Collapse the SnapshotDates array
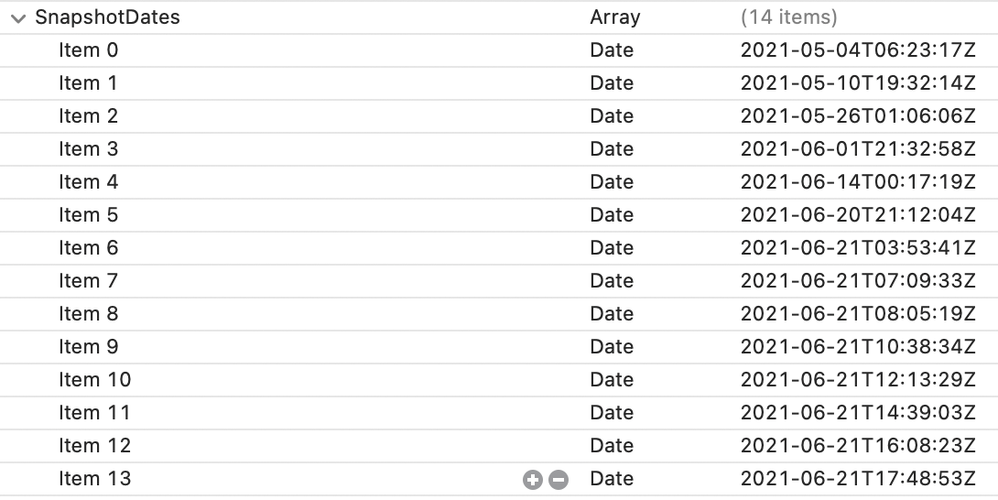The image size is (998, 500). click(18, 18)
